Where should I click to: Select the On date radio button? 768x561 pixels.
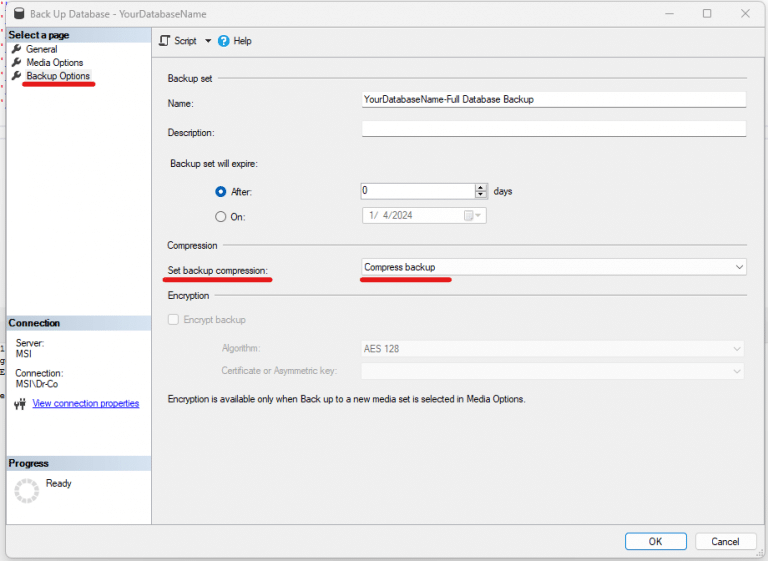coord(221,216)
